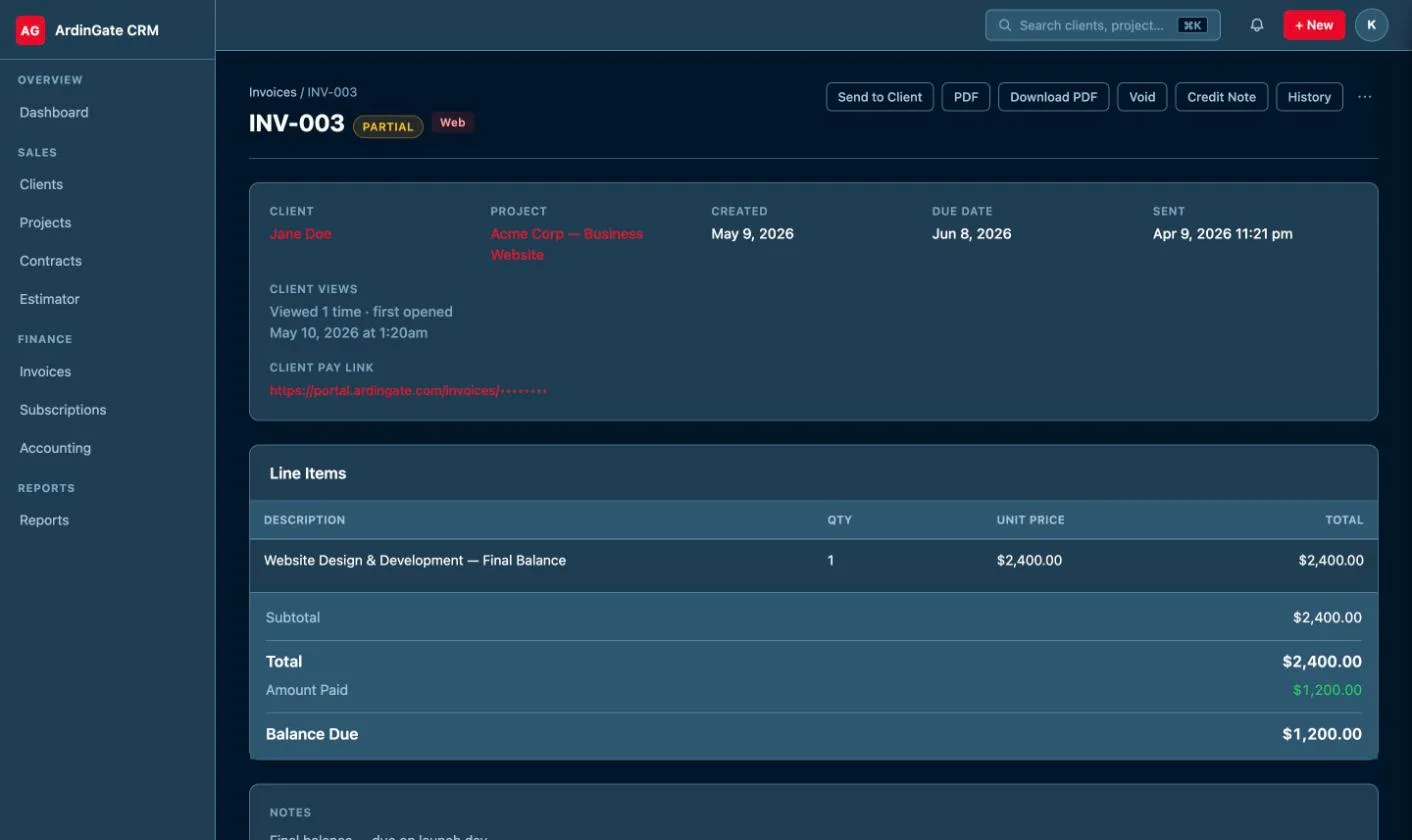Click the Jun 8, 2026 due date

tap(971, 233)
